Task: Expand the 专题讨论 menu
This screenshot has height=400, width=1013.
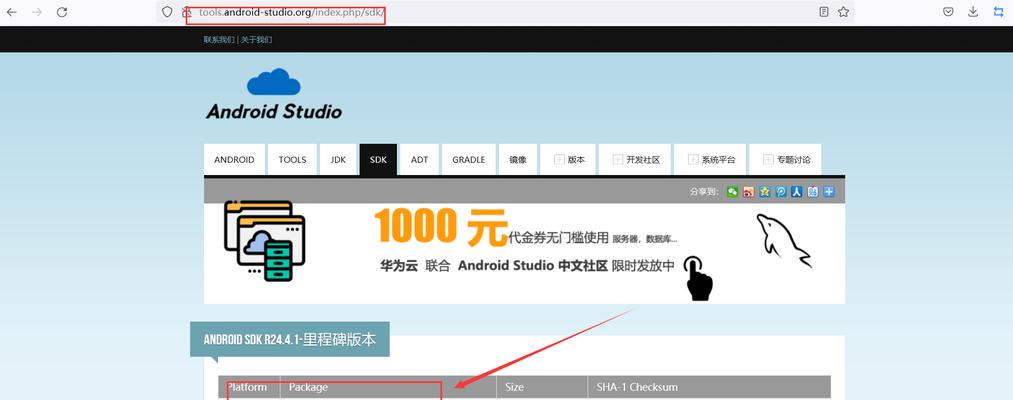Action: tap(785, 160)
